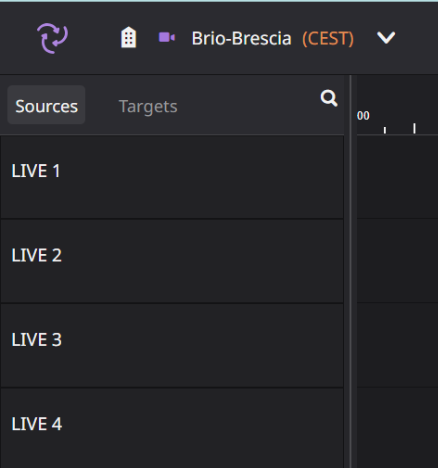The image size is (438, 468).
Task: Click the timeline lane for LIVE 1
Action: (397, 177)
